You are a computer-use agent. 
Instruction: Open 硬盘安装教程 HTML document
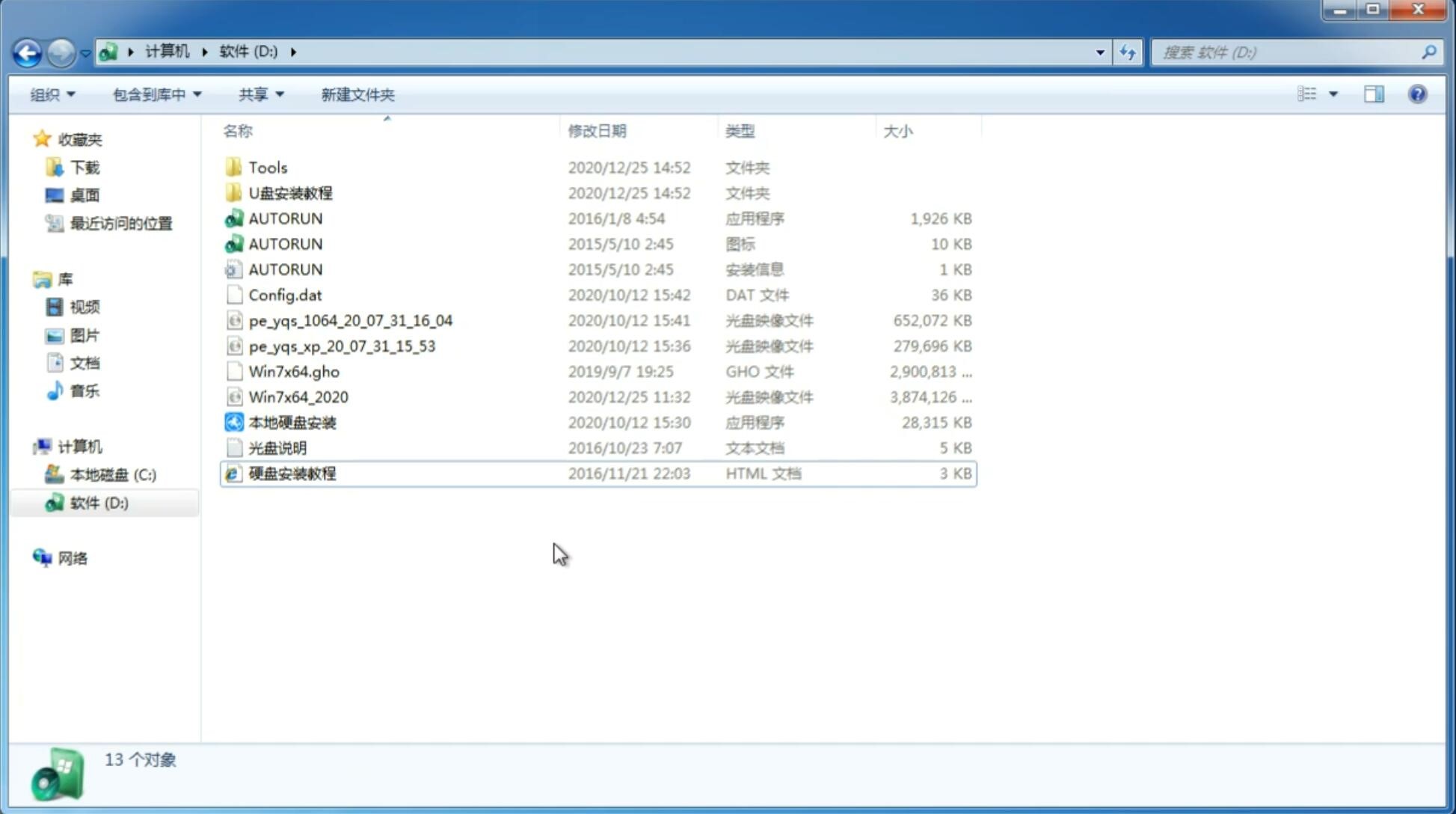[x=291, y=473]
